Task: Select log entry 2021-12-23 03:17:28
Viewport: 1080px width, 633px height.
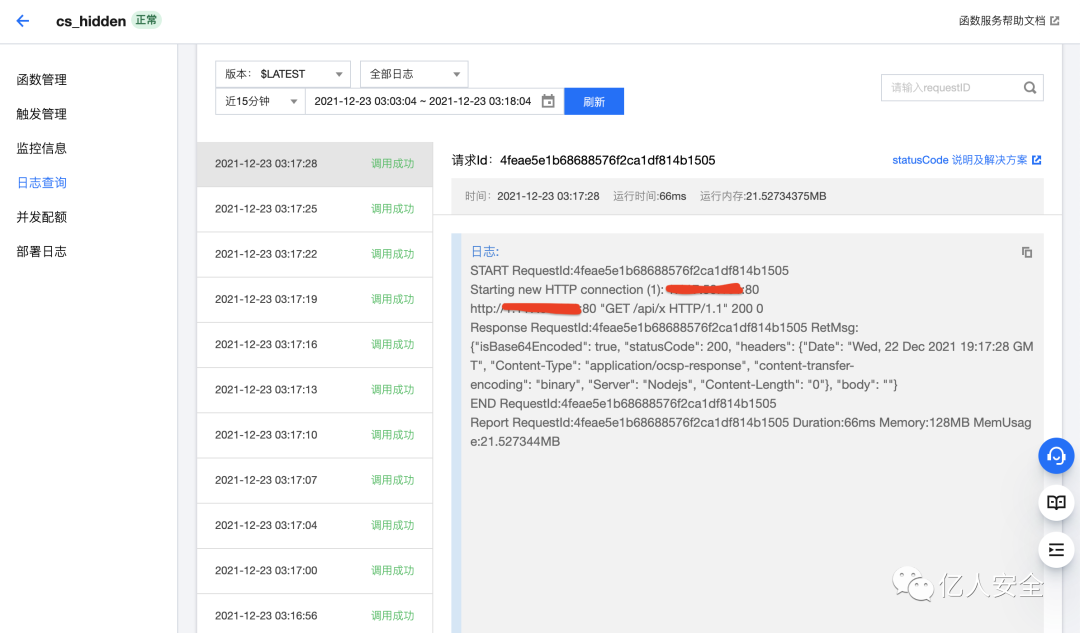Action: (x=315, y=164)
